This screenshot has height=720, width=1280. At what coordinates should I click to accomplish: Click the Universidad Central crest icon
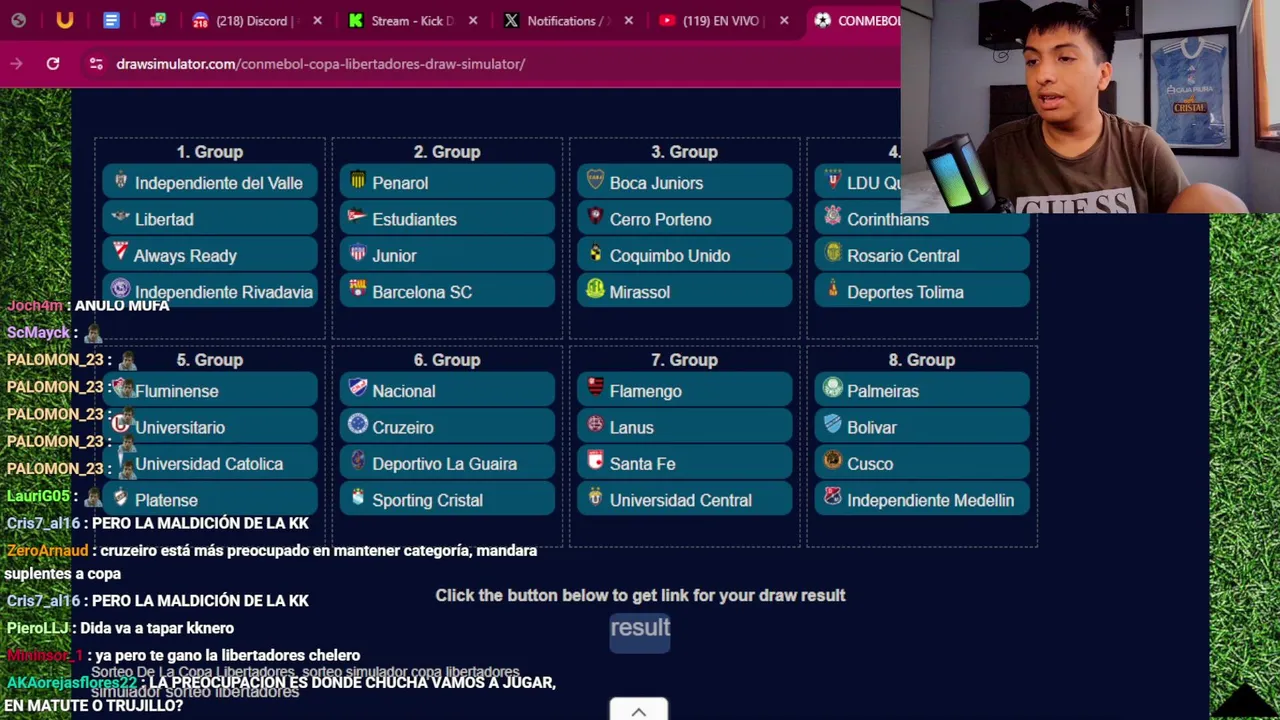(x=595, y=498)
